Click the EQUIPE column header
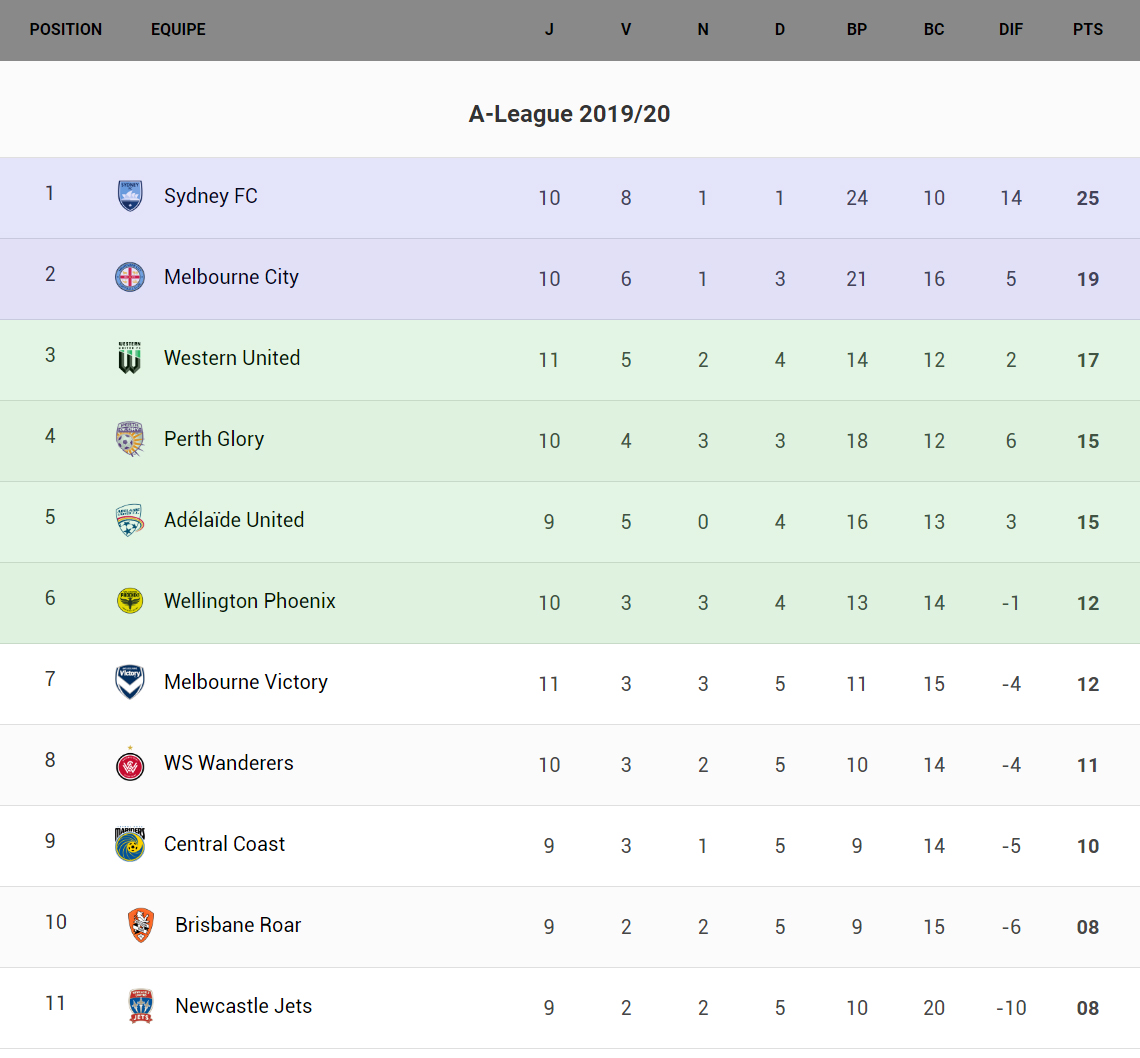Screen dimensions: 1140x1058 click(178, 30)
